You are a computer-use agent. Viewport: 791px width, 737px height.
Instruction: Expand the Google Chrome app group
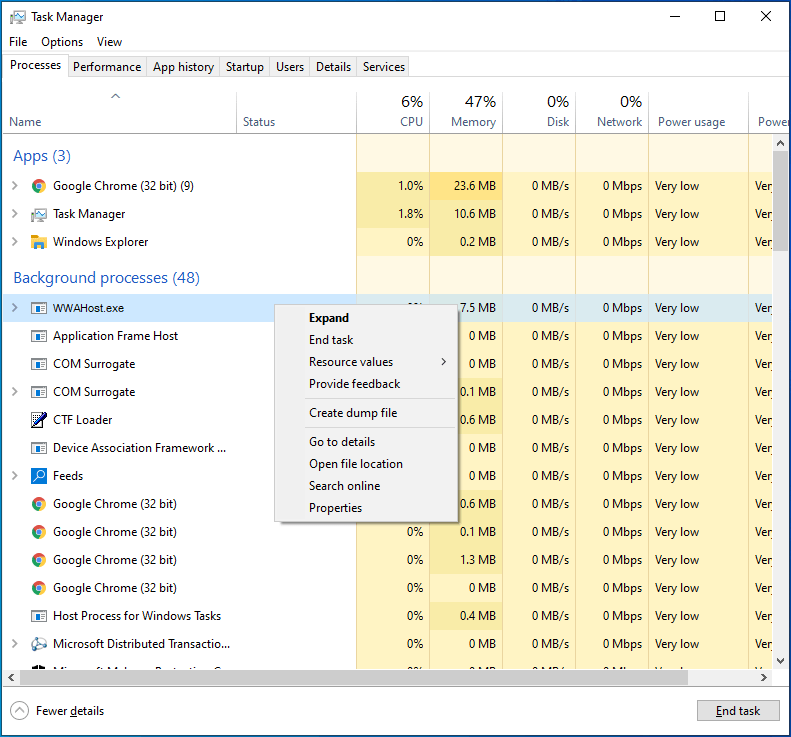(14, 186)
